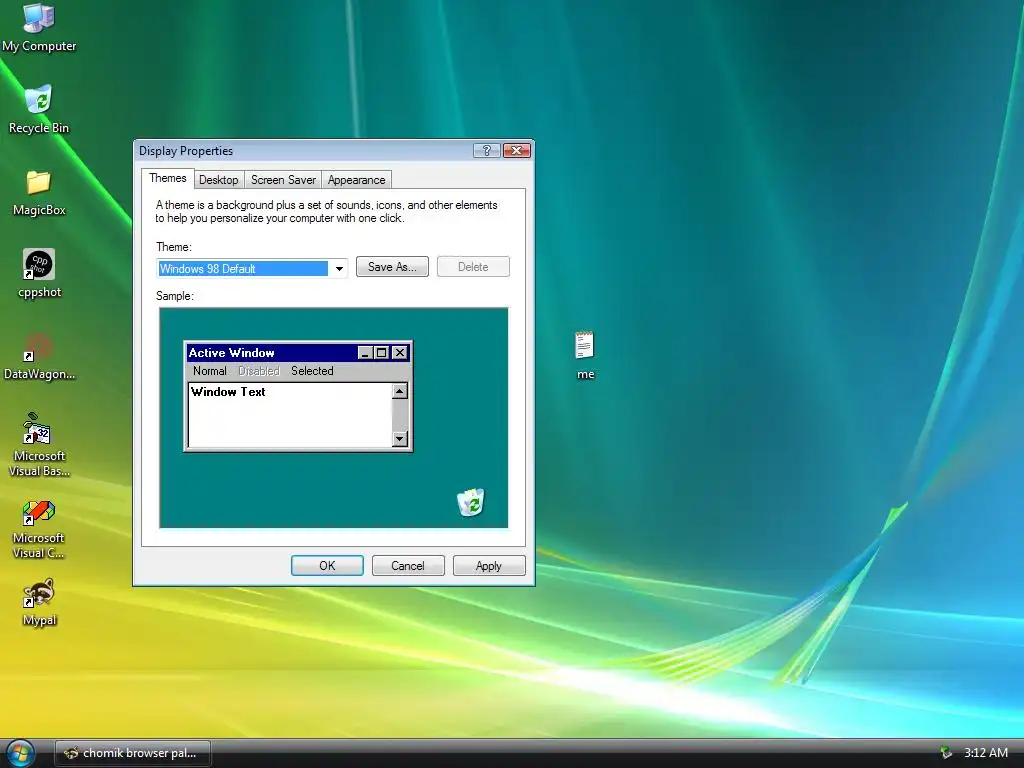Click the disabled Delete button
Image resolution: width=1024 pixels, height=768 pixels.
coord(473,266)
